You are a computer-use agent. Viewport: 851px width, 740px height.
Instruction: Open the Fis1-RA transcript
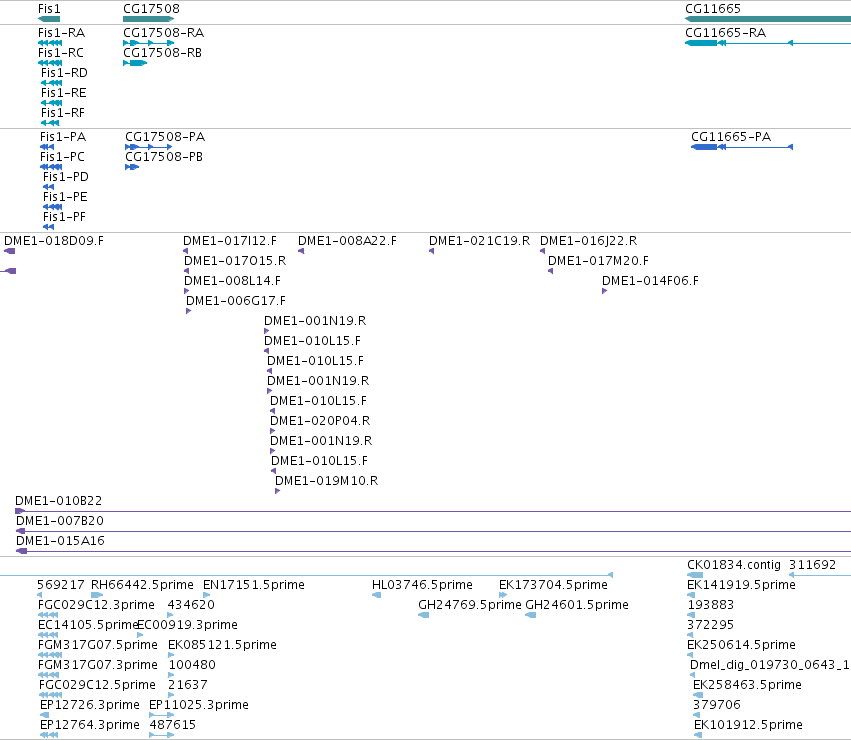point(61,33)
